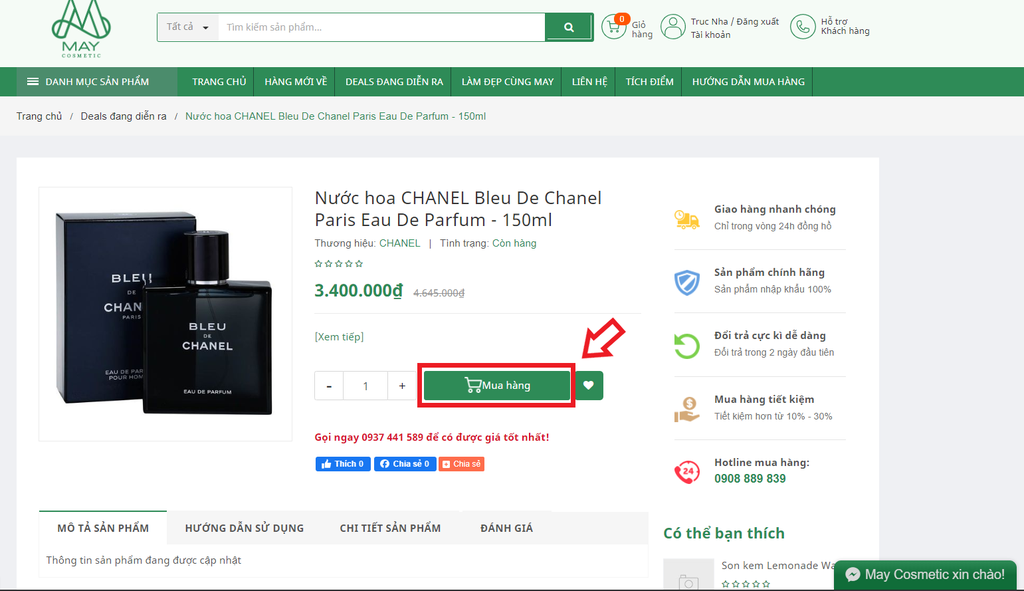Select Mô tả sản phẩm tab
Viewport: 1024px width, 591px height.
103,528
